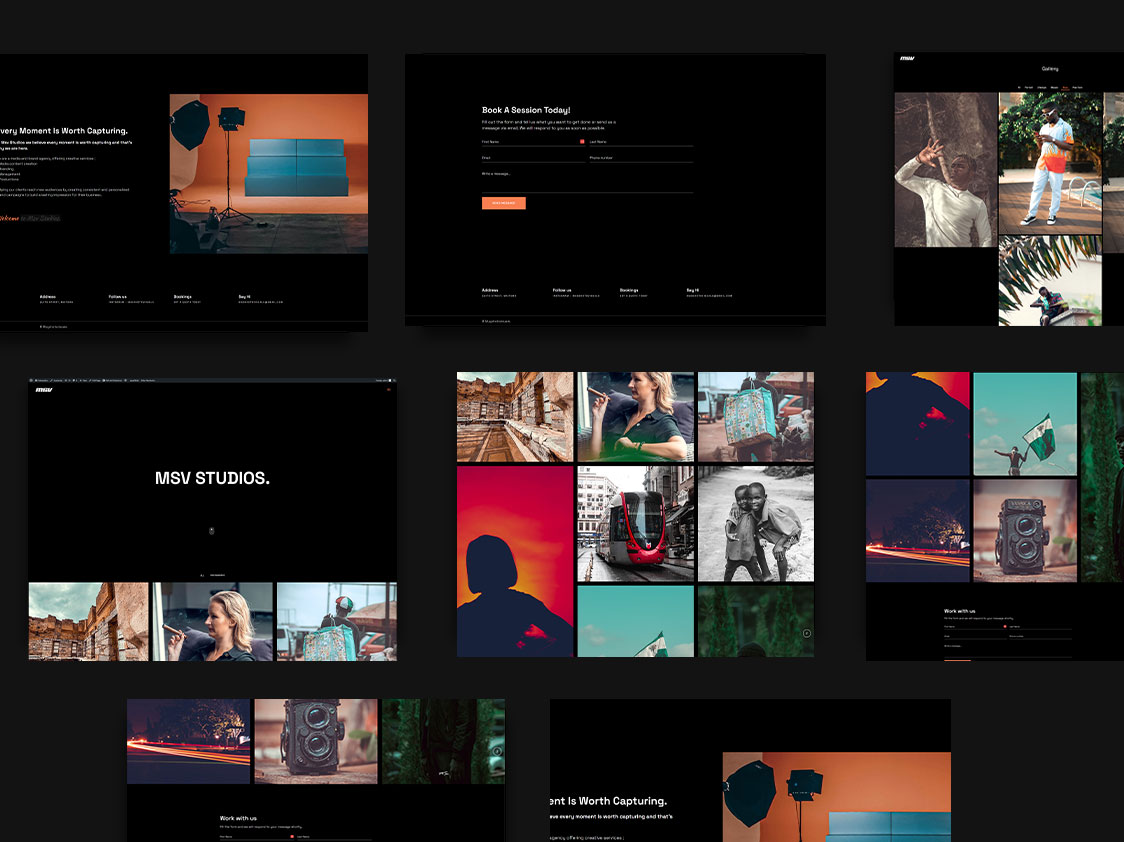Click the scroll indicator icon under MSV STUDIOS heading
The image size is (1124, 842).
212,531
